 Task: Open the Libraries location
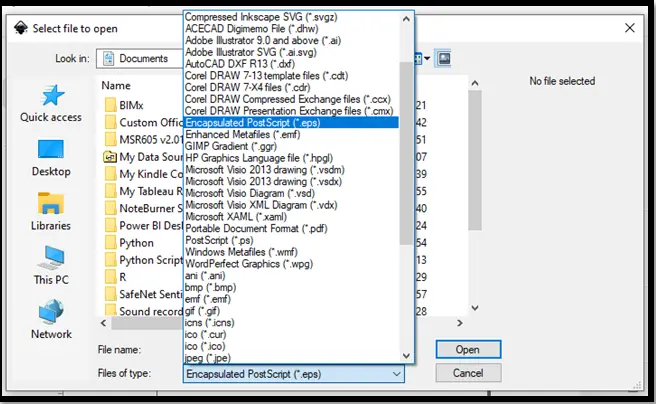(51, 212)
